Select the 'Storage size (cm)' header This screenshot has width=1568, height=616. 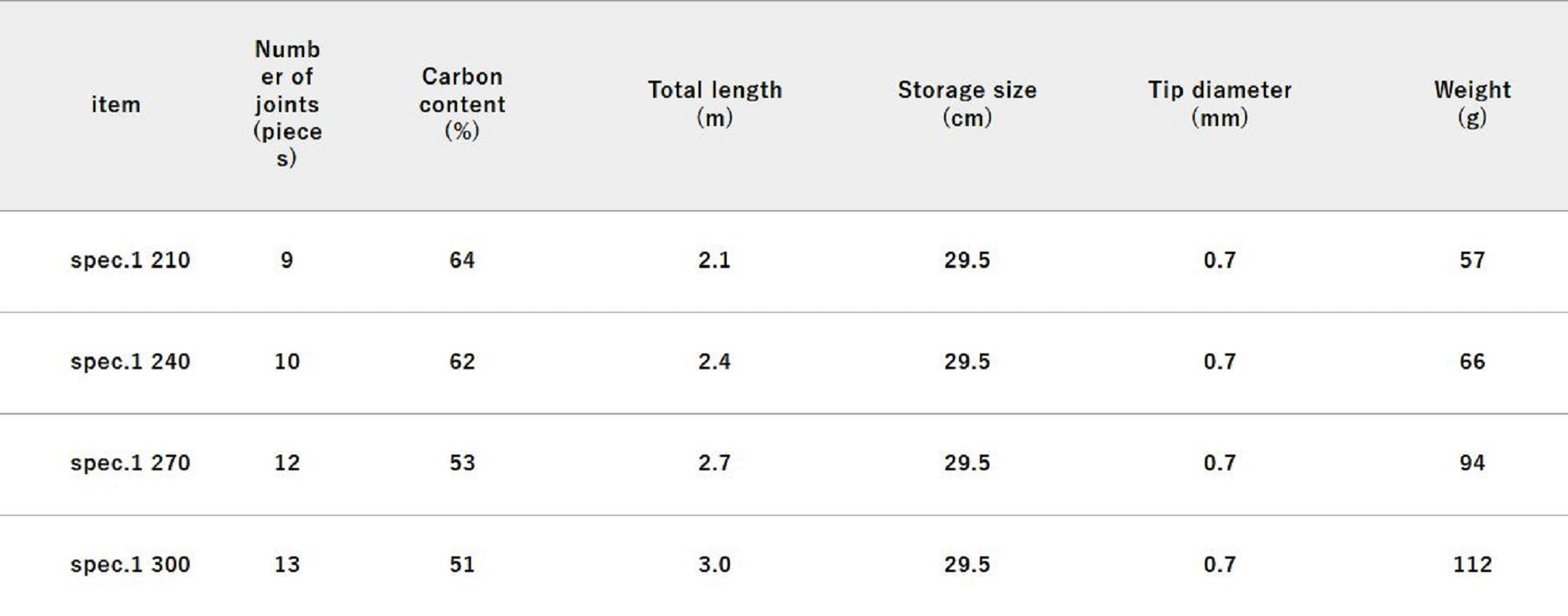[x=967, y=103]
